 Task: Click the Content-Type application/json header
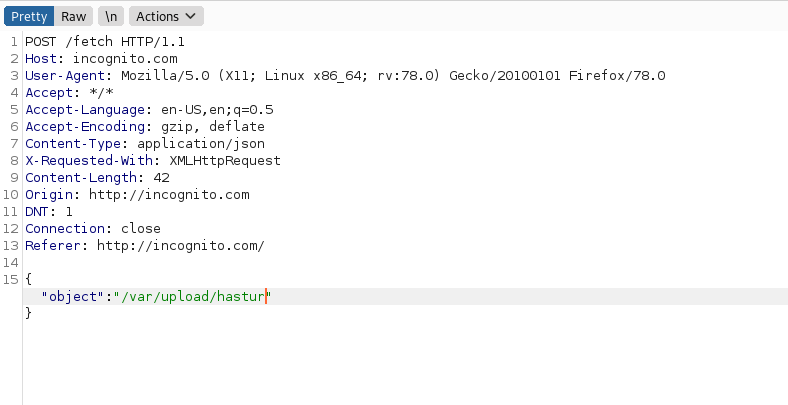pos(130,144)
